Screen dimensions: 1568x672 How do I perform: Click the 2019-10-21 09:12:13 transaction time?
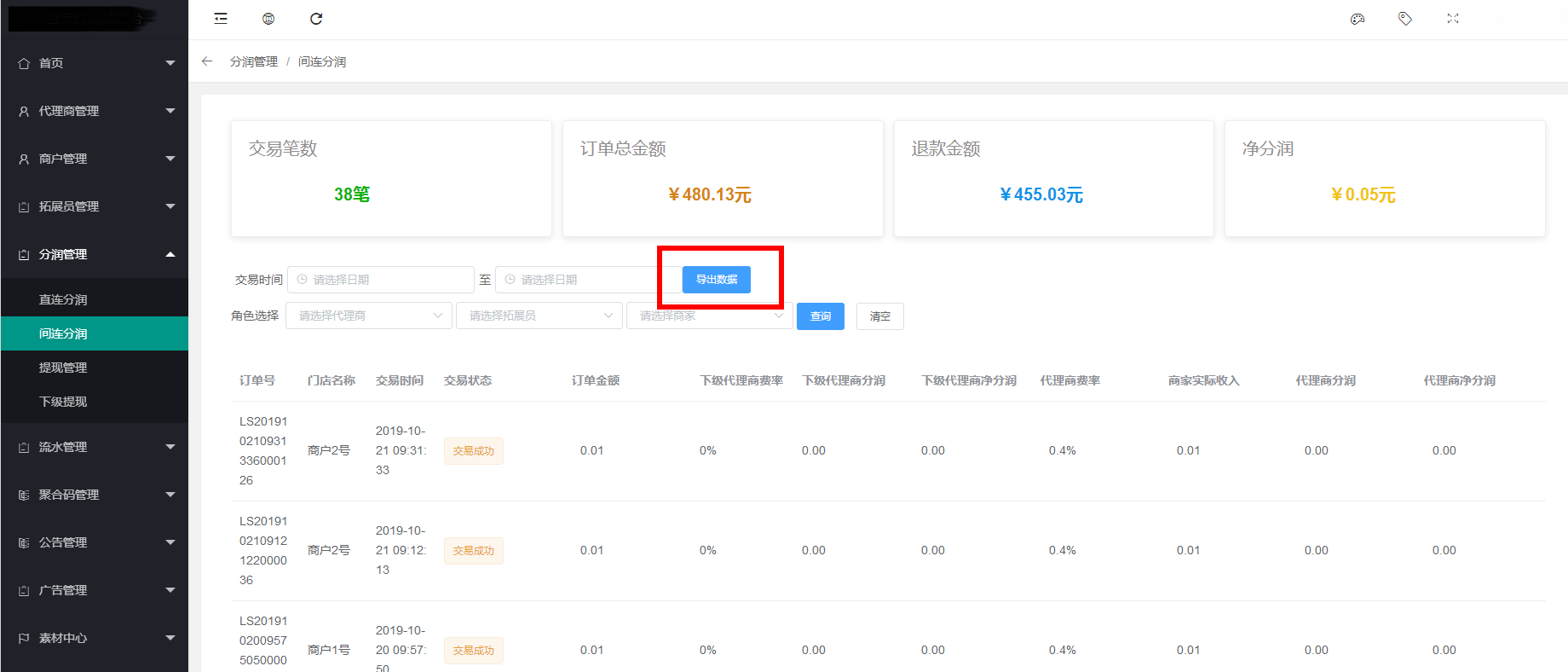pos(401,550)
